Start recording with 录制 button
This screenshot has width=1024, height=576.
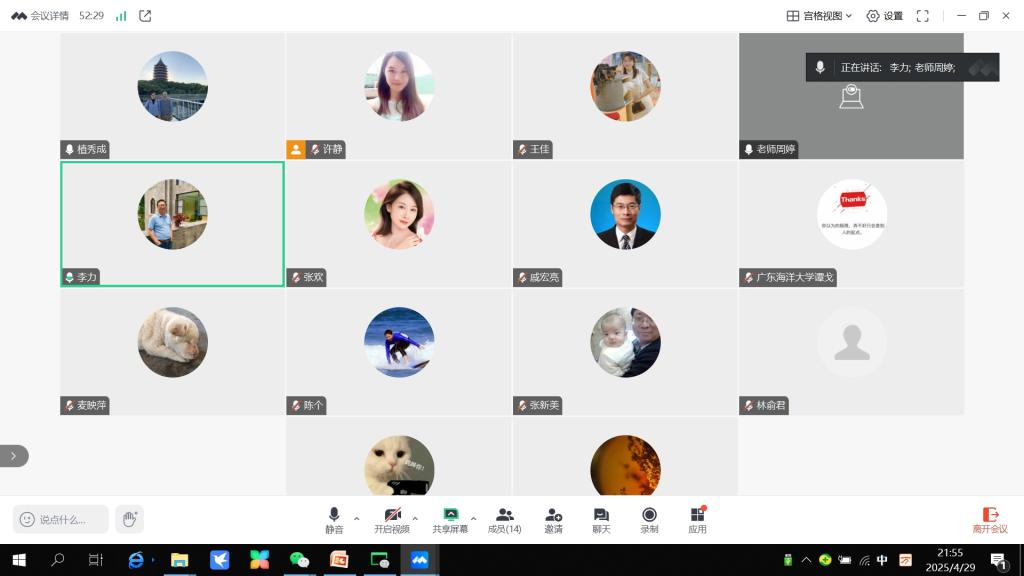(649, 519)
